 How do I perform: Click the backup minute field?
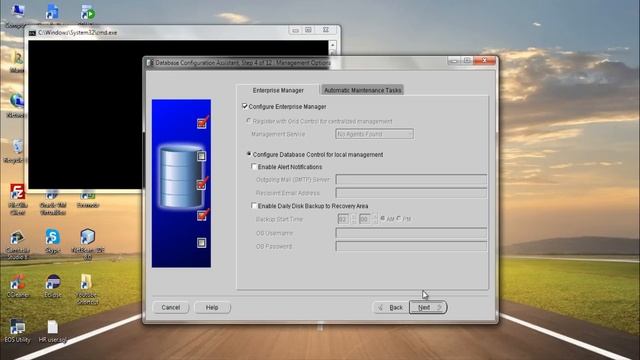(x=365, y=219)
